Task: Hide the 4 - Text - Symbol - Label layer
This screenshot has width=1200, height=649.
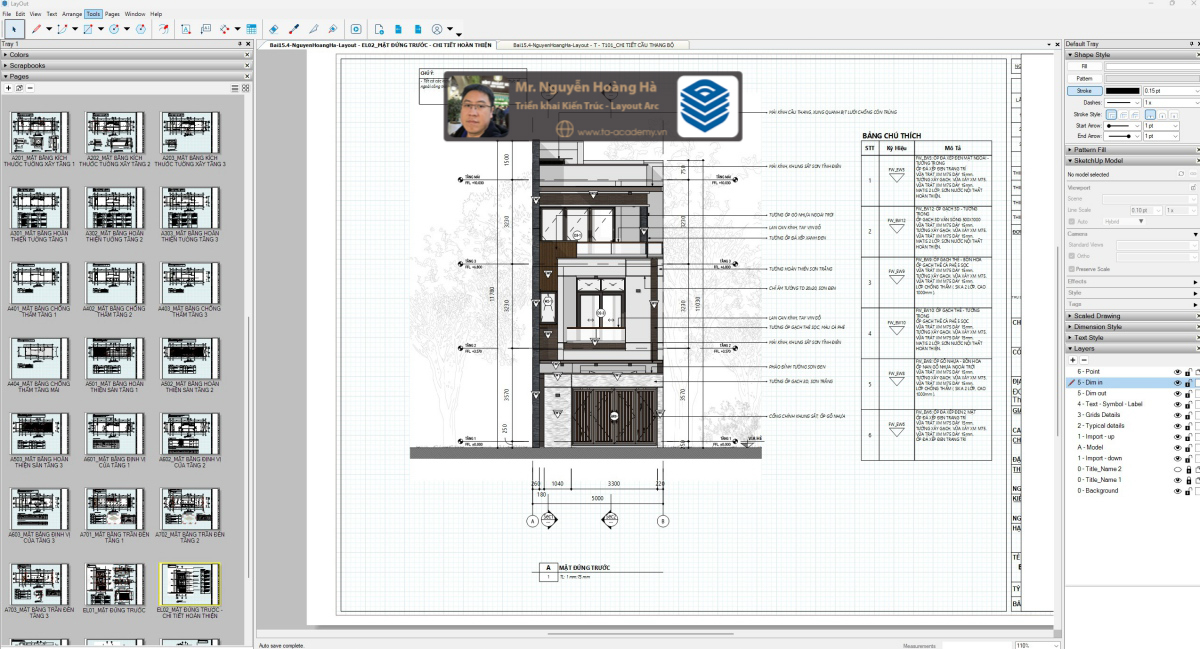Action: point(1178,404)
